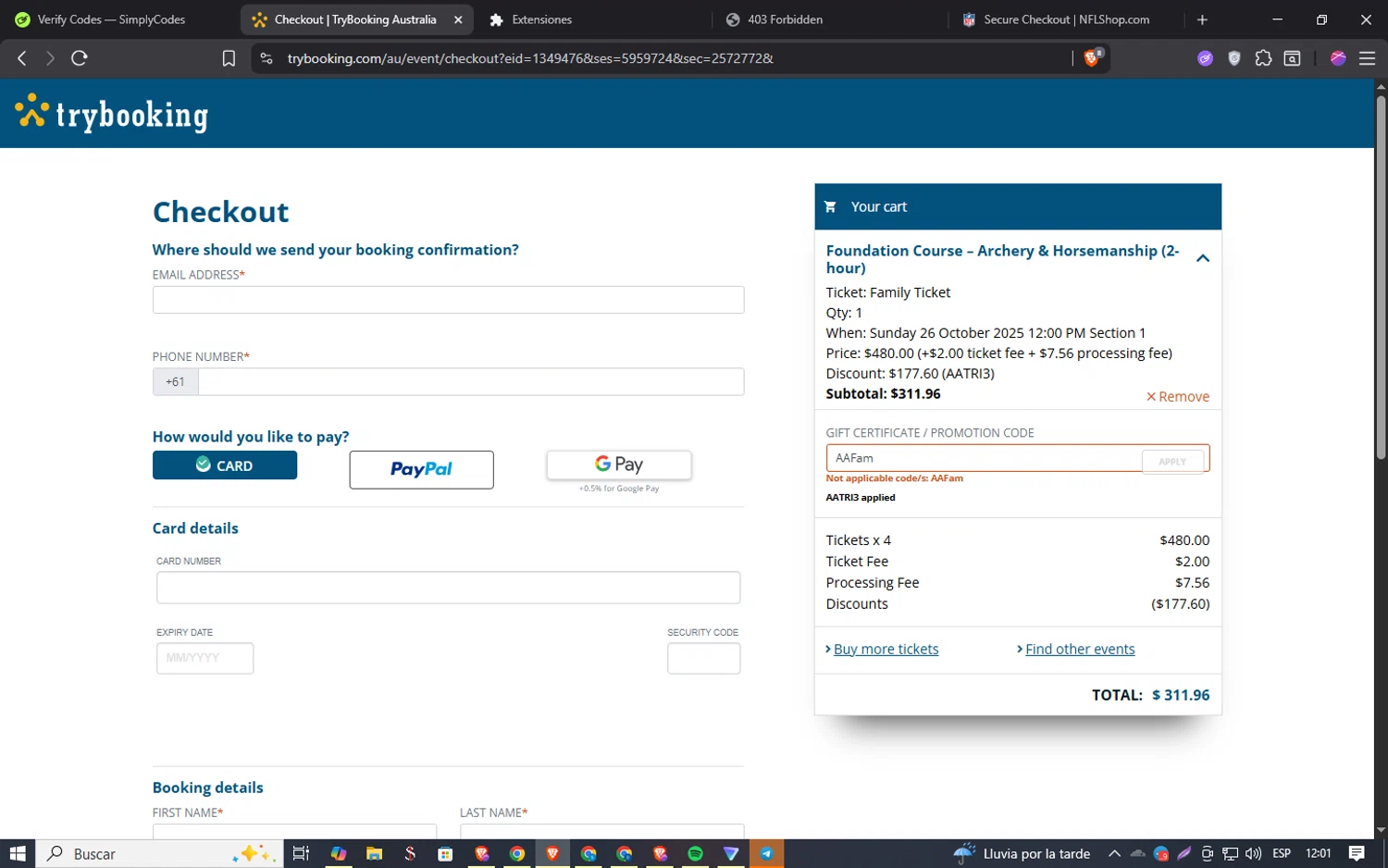Click the ESP language indicator
The image size is (1388, 868).
point(1282,853)
